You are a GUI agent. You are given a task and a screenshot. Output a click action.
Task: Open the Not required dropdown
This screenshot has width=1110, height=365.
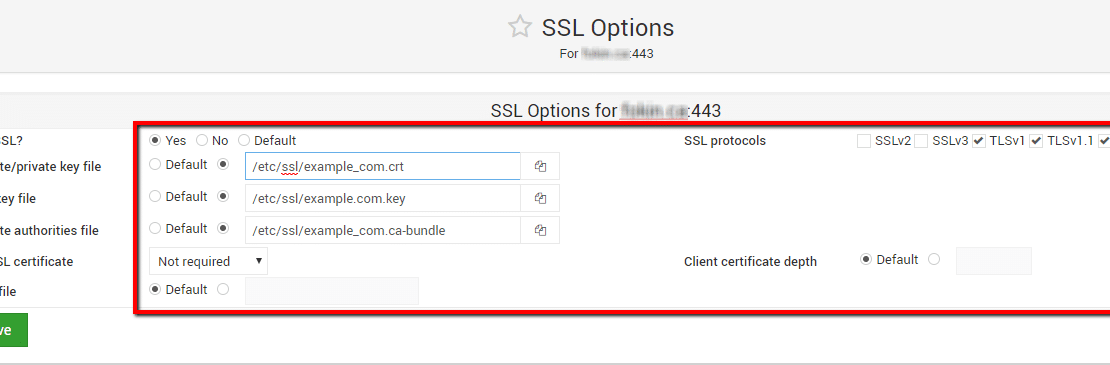(x=208, y=261)
